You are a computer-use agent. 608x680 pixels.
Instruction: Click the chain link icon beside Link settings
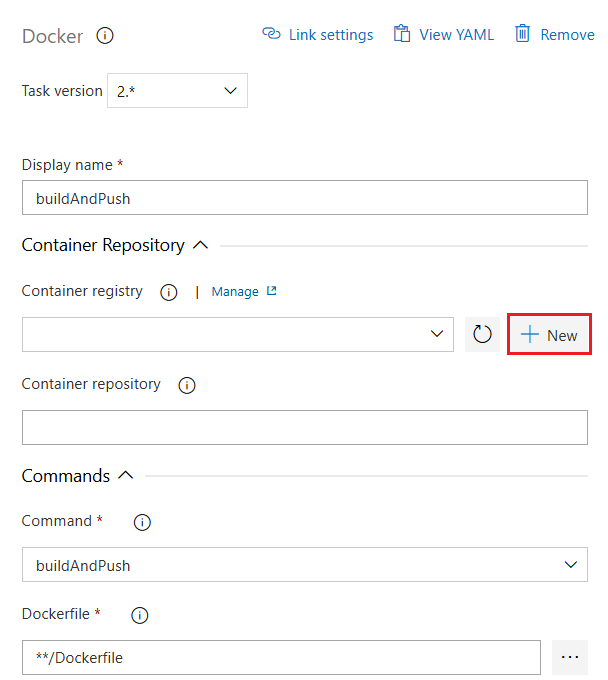[x=271, y=33]
